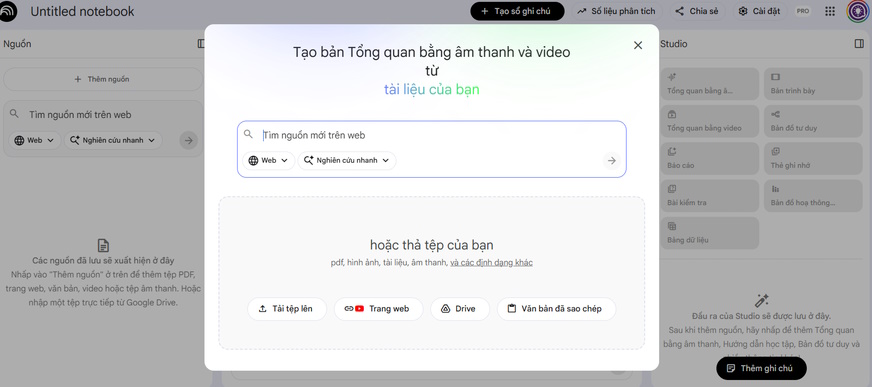Click the Nguồn panel heading

[17, 44]
